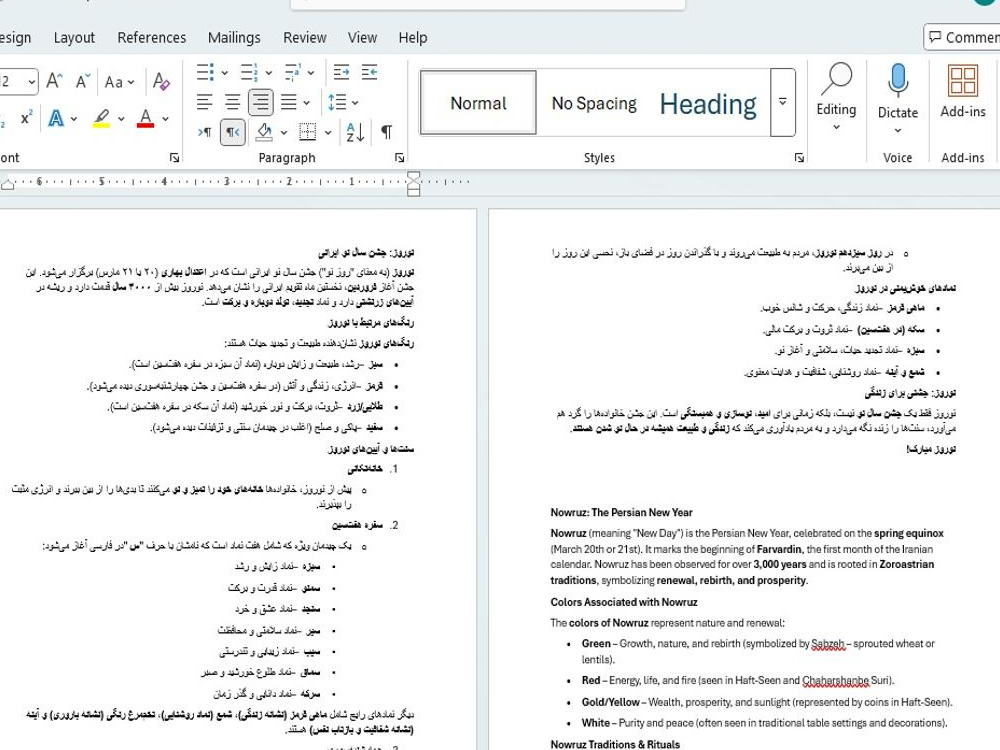Insert a bulleted list via the Bullets icon
Viewport: 1000px width, 750px height.
205,72
